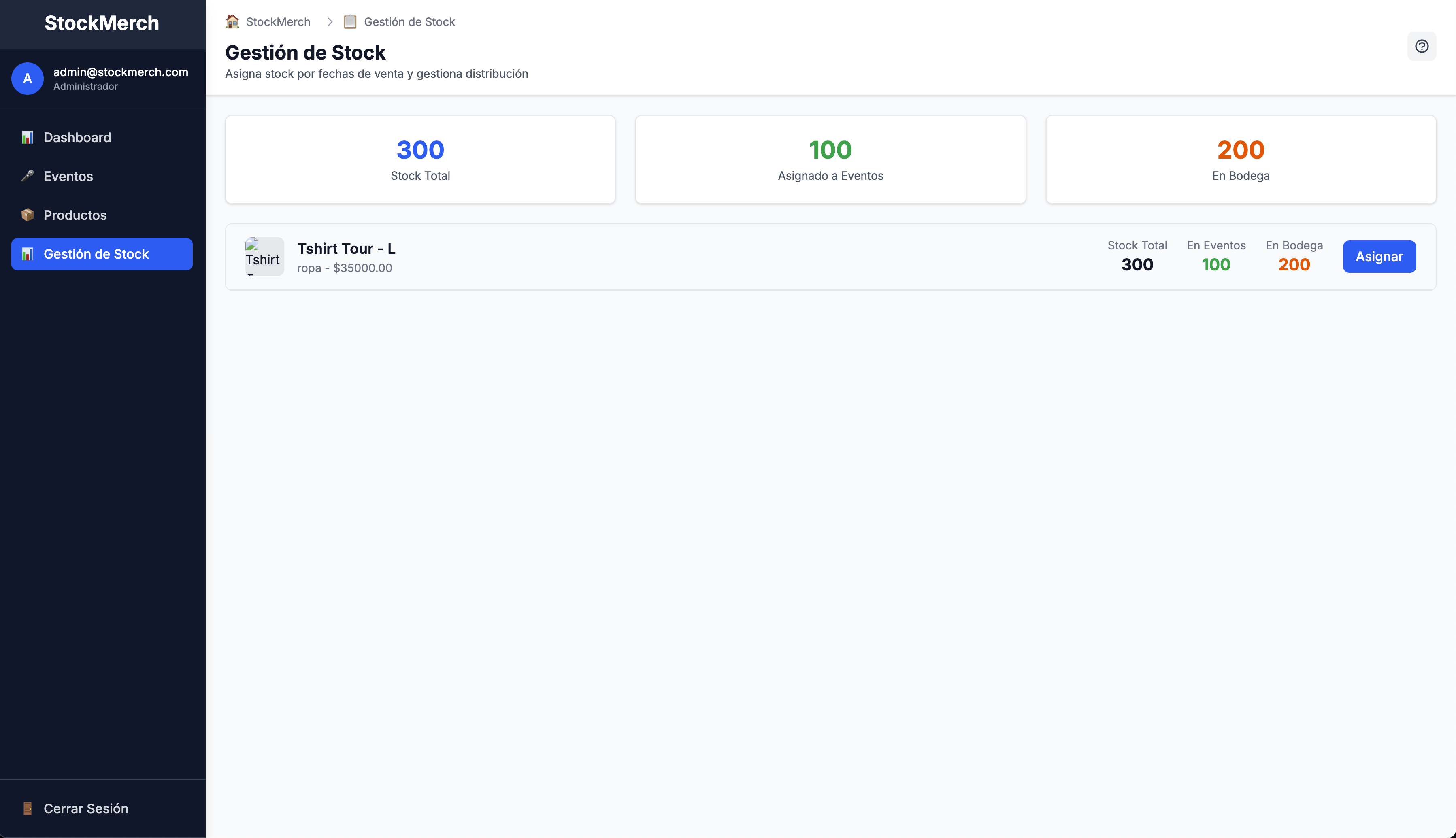This screenshot has height=838, width=1456.
Task: Open the help question-mark icon
Action: pyautogui.click(x=1422, y=46)
